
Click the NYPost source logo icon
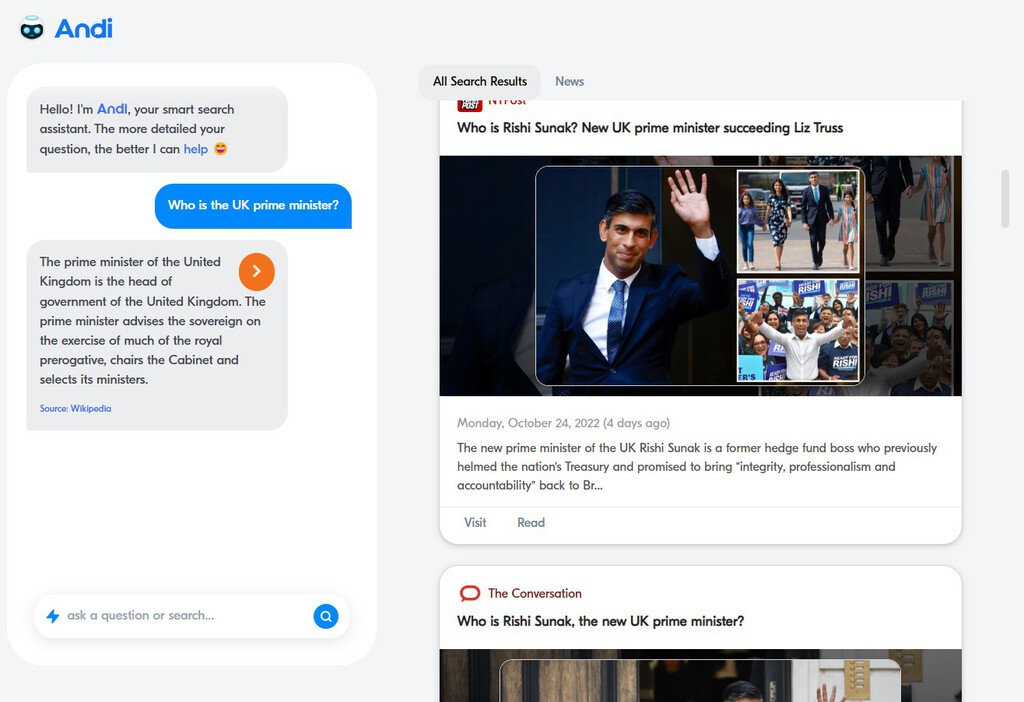(469, 104)
